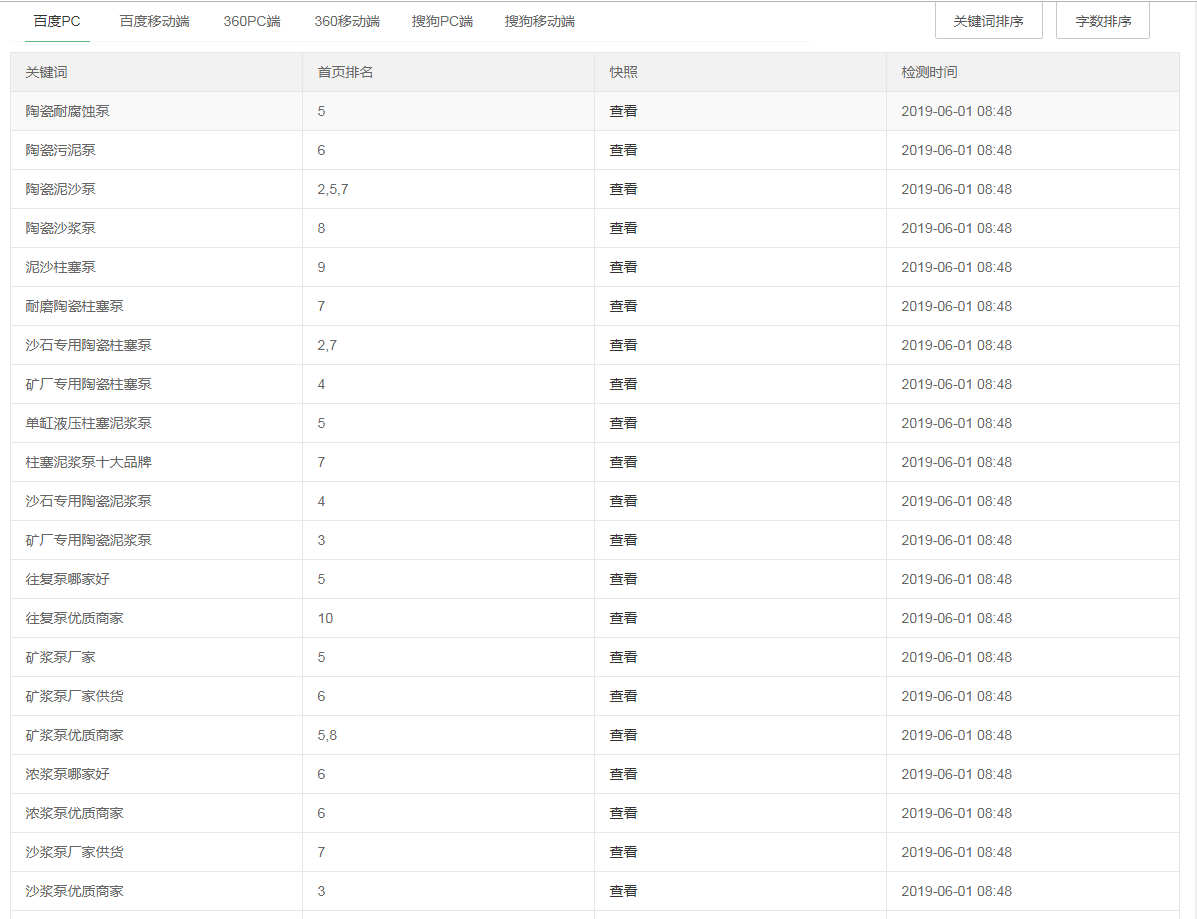The height and width of the screenshot is (919, 1197).
Task: Click the 检测时间 column header
Action: coord(929,72)
